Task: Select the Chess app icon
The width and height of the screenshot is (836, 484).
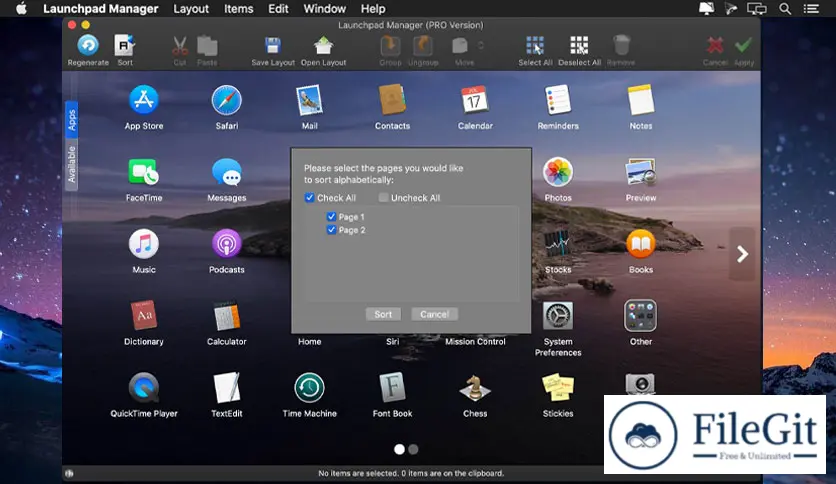Action: click(475, 388)
